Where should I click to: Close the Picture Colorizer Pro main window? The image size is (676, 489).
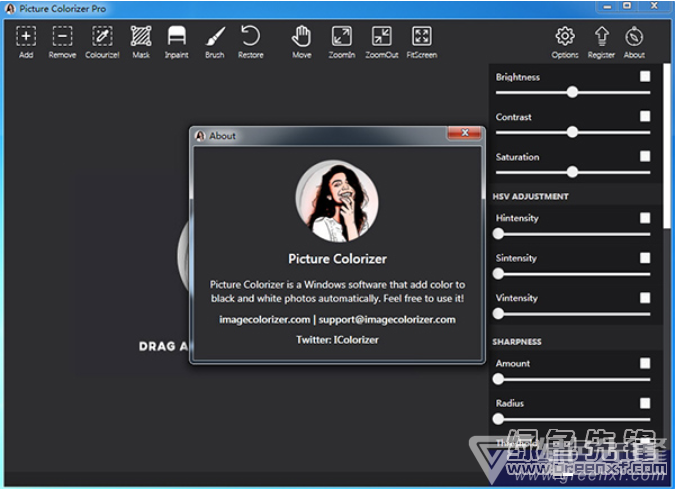pyautogui.click(x=654, y=6)
